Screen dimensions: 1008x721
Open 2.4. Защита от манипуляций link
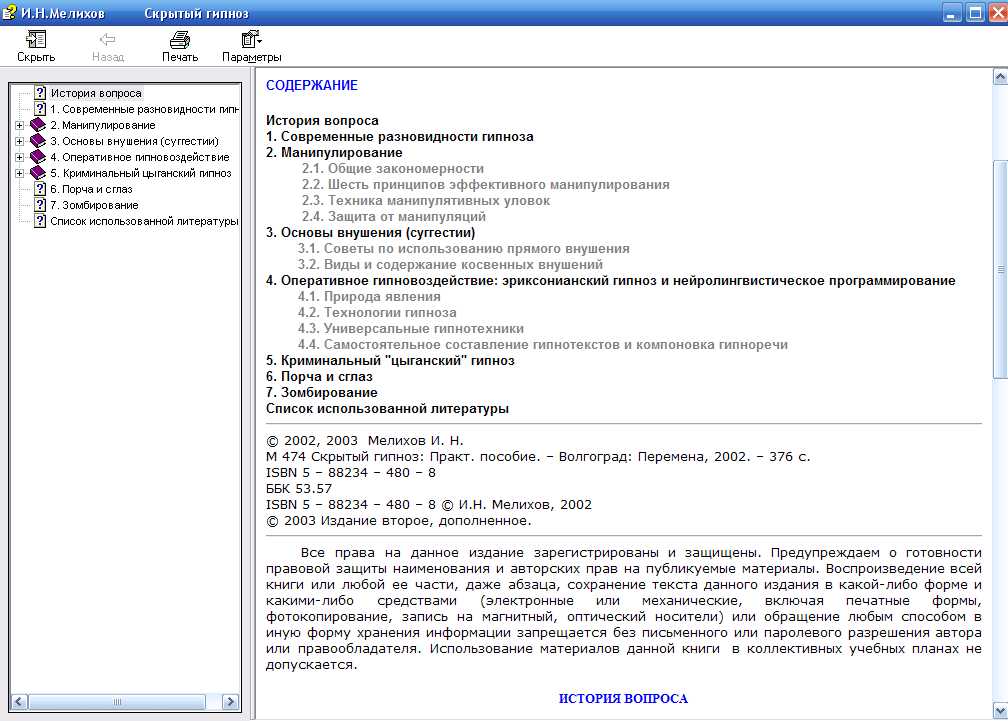pos(393,217)
